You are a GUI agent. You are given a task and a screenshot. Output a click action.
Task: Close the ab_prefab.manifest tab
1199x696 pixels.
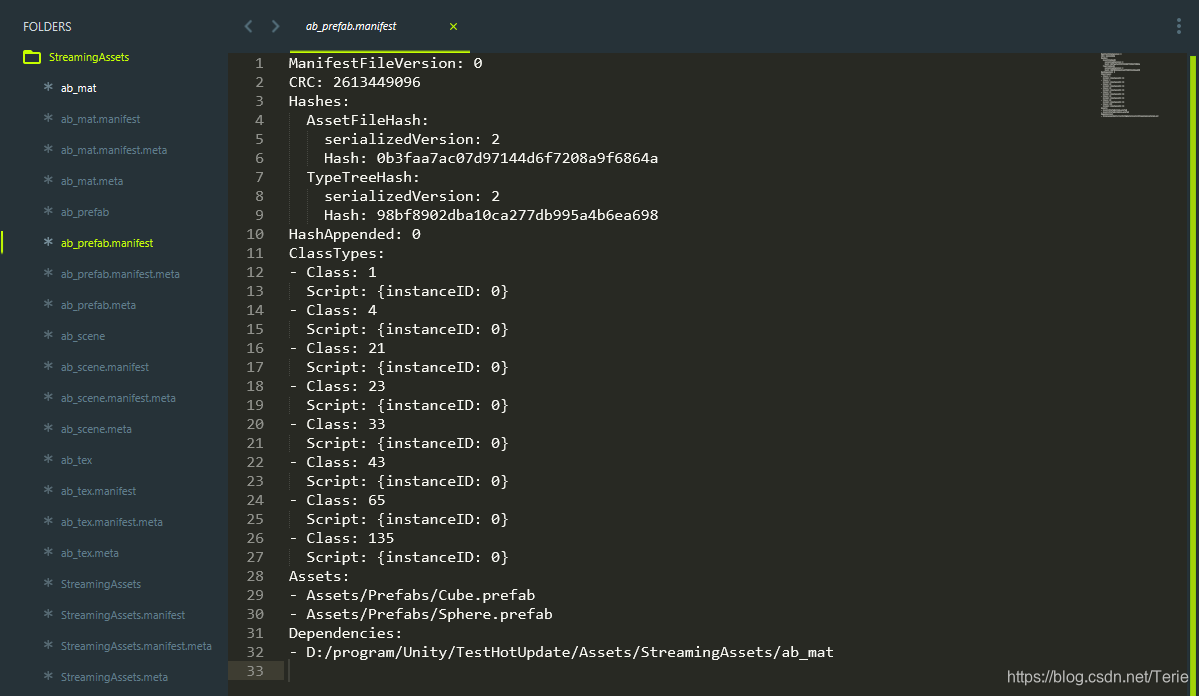tap(453, 27)
